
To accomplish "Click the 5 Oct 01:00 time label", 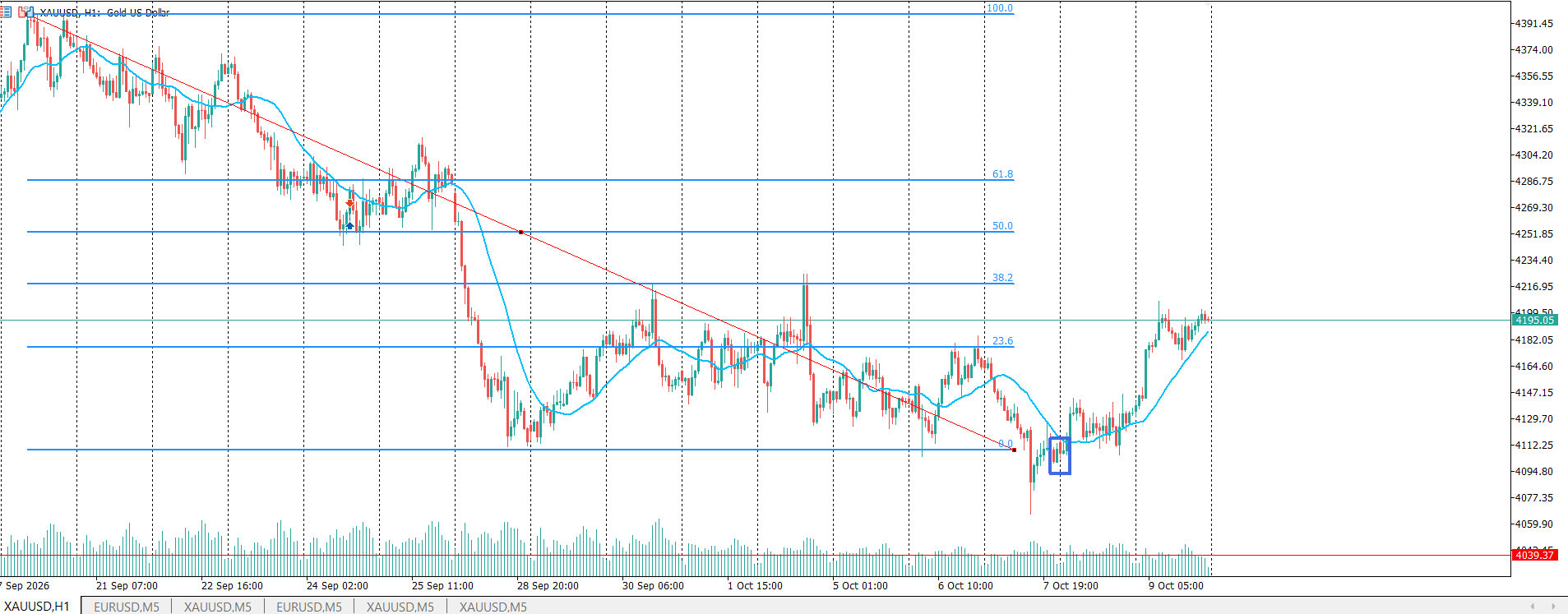I will coord(860,586).
